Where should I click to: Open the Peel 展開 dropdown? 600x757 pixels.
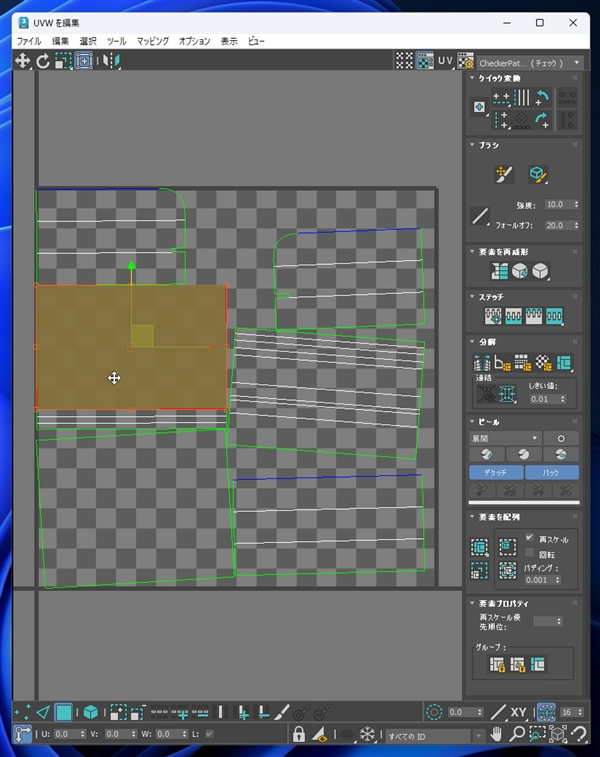[x=505, y=438]
